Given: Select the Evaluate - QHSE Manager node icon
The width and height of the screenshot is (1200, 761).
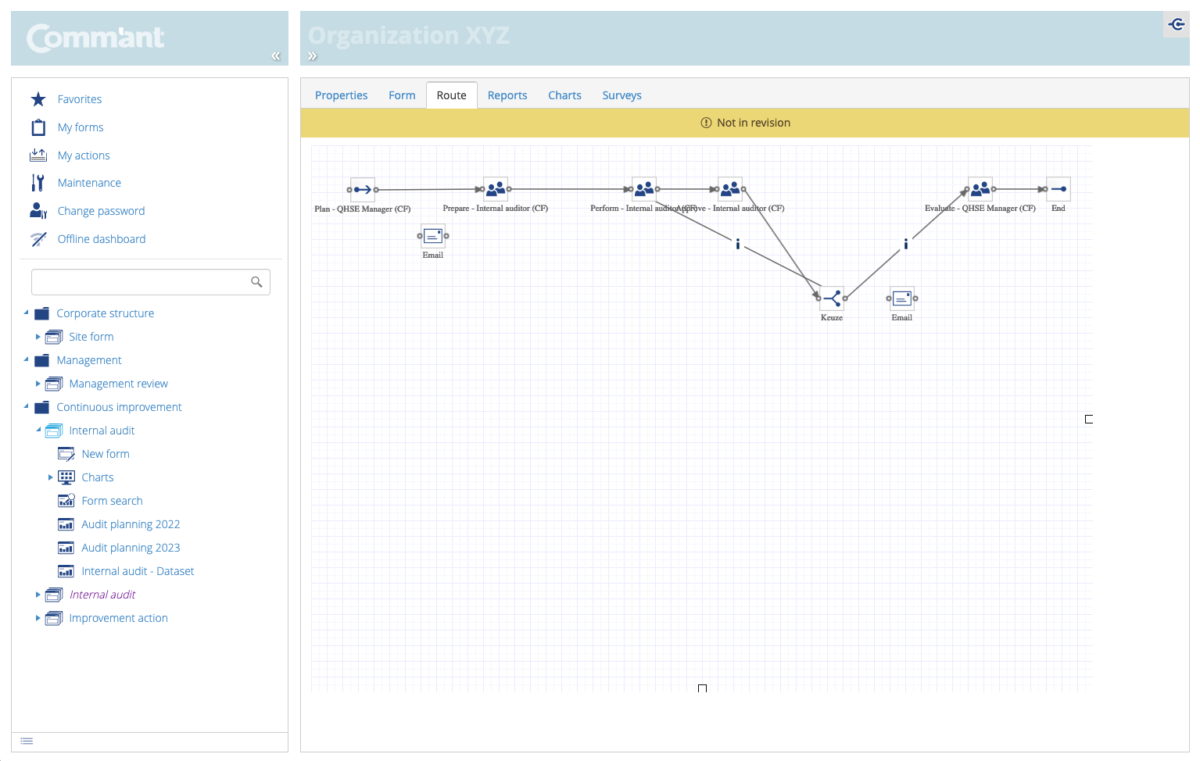Looking at the screenshot, I should pyautogui.click(x=980, y=188).
